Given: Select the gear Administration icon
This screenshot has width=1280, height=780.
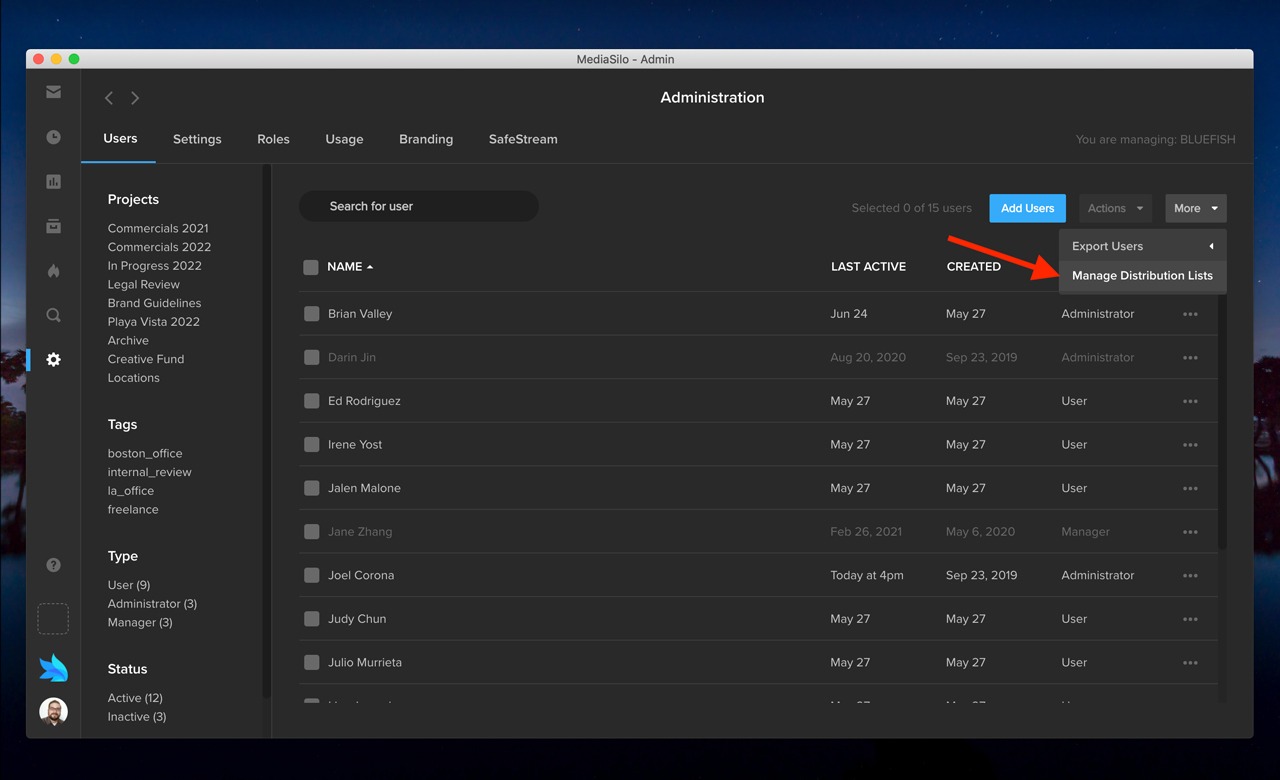Looking at the screenshot, I should point(53,359).
